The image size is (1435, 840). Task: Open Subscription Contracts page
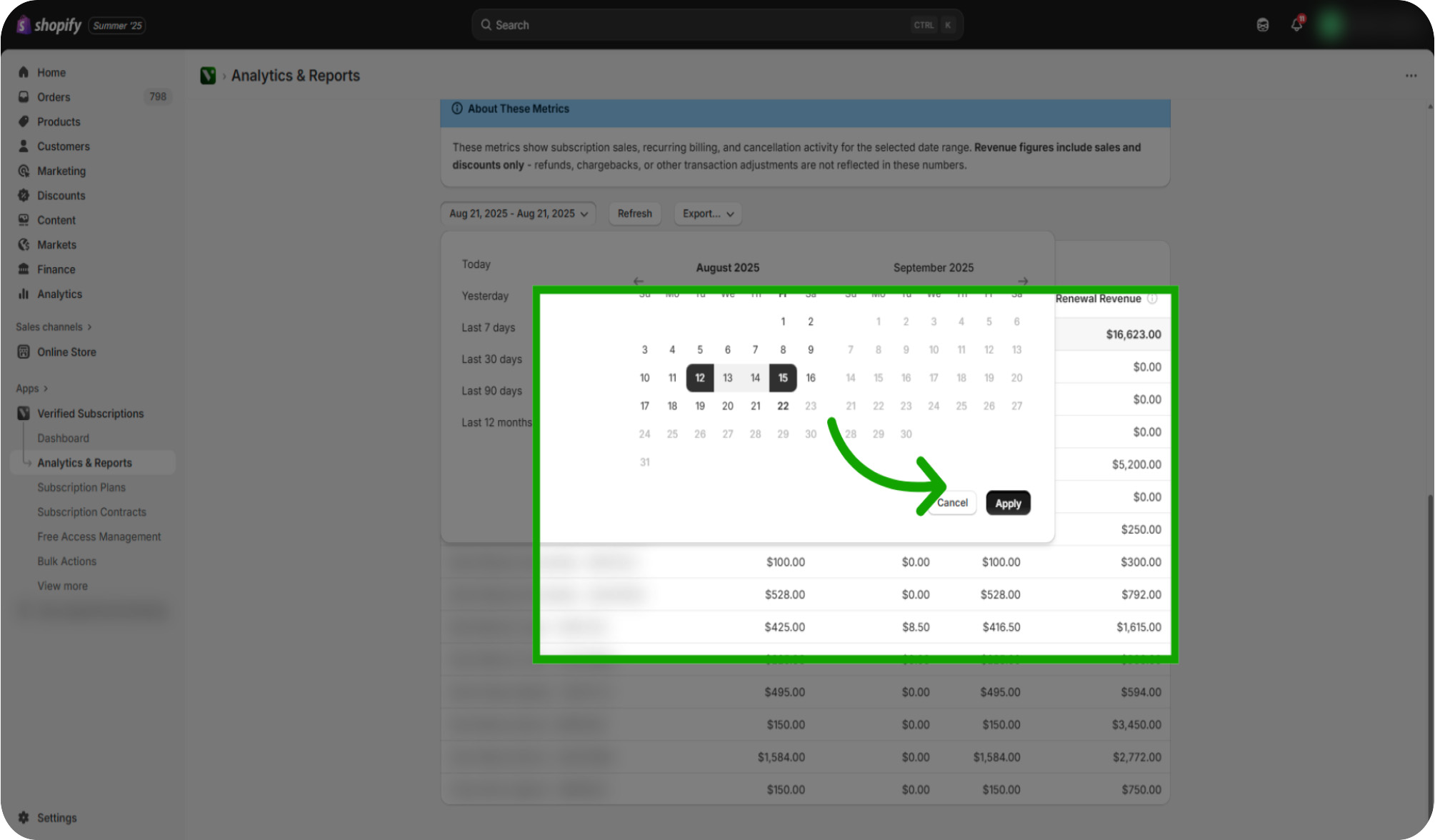[91, 511]
